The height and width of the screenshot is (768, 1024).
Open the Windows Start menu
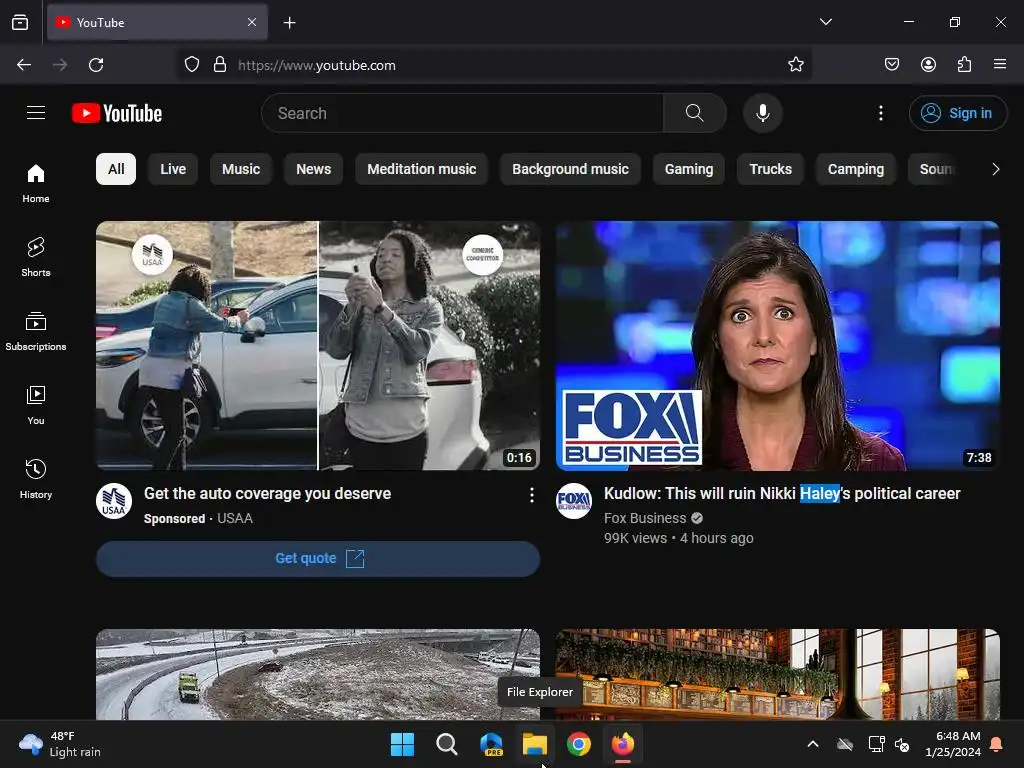[x=402, y=744]
